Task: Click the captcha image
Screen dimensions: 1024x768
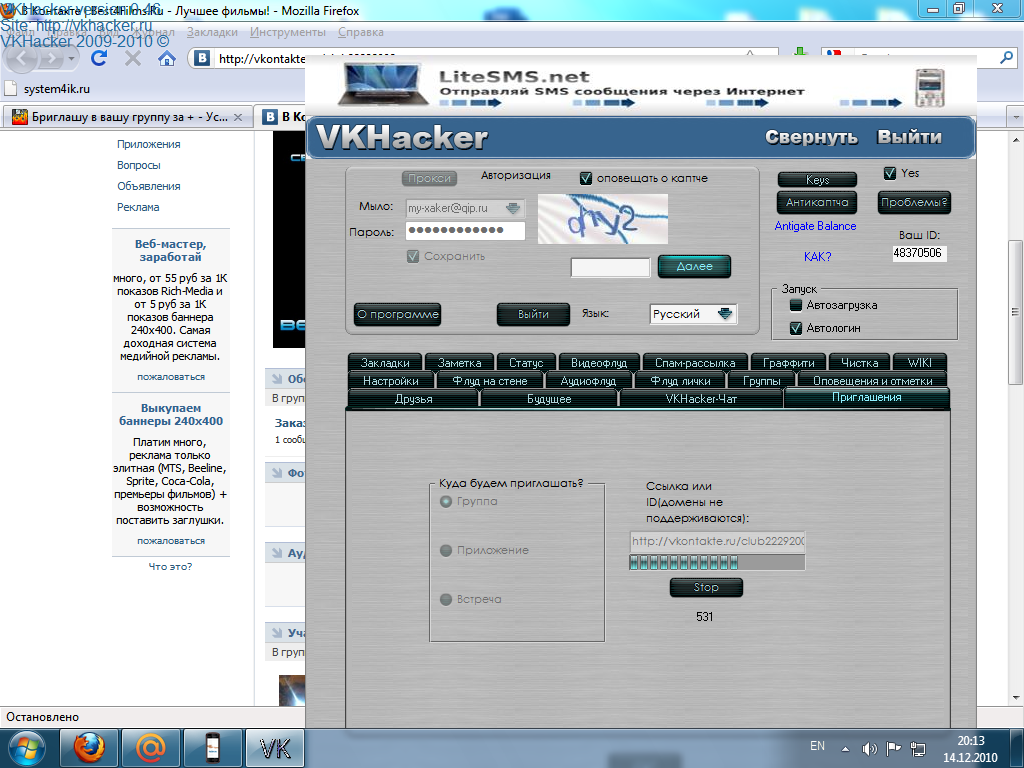Action: [x=602, y=219]
